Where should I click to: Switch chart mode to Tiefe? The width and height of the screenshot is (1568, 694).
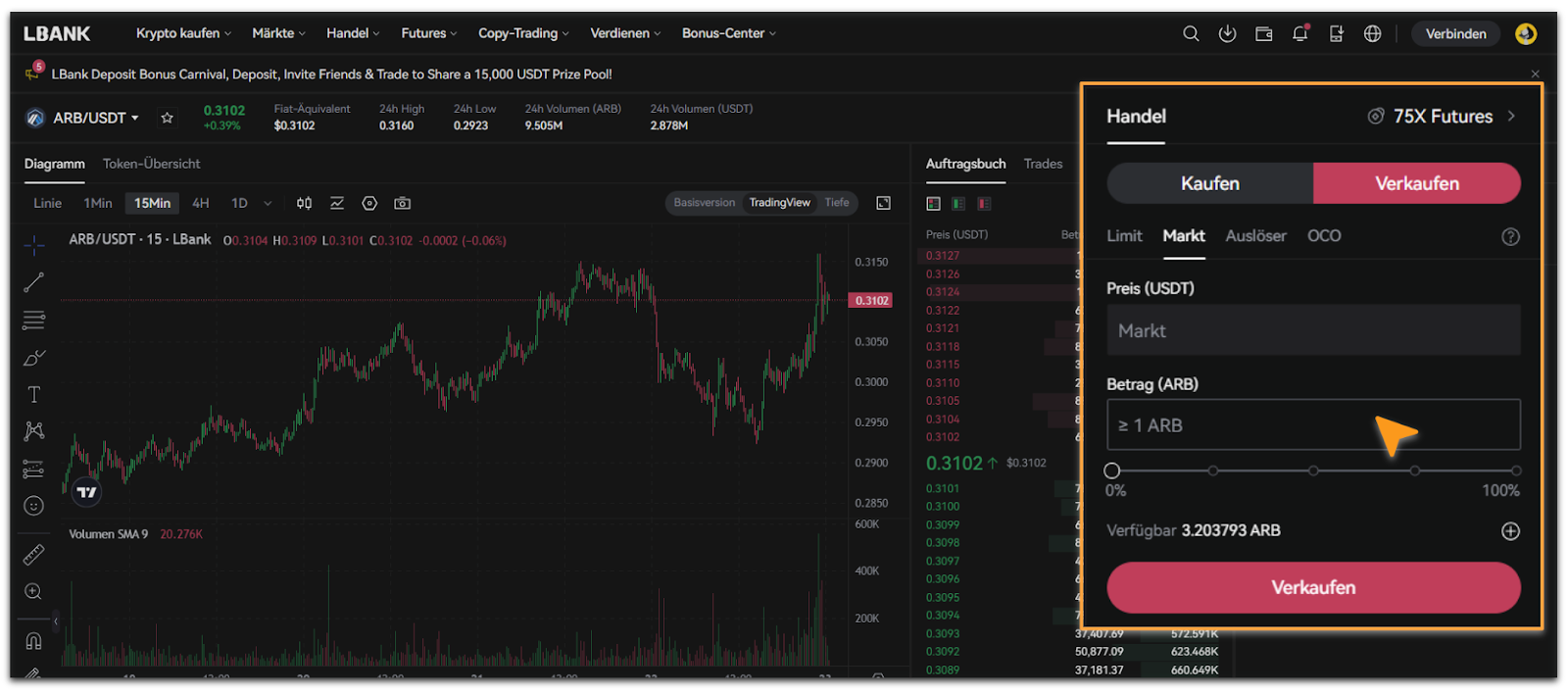pos(837,203)
